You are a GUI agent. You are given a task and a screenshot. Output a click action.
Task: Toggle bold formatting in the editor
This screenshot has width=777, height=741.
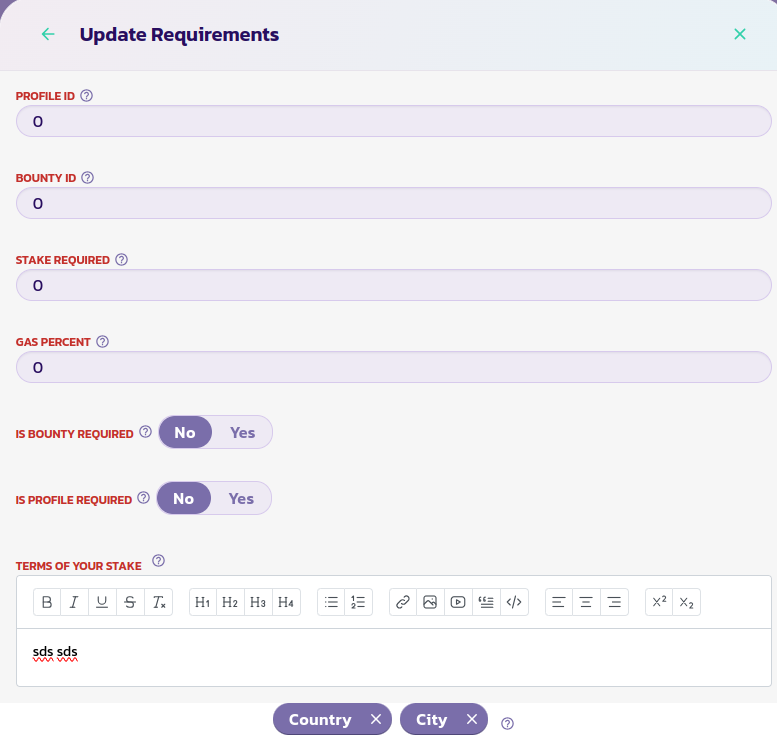tap(47, 602)
